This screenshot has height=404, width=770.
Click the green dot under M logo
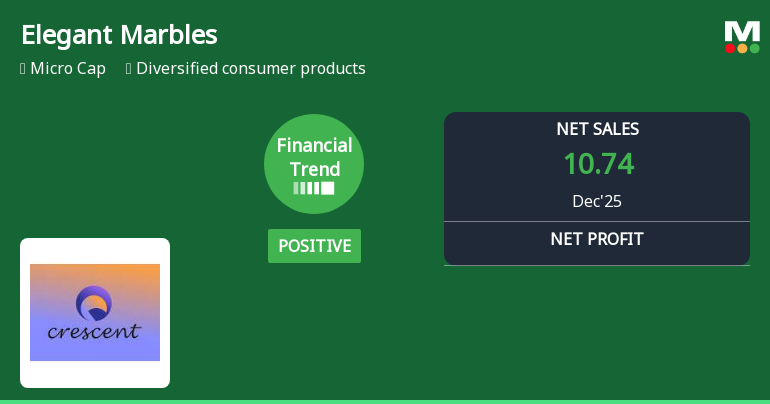tap(754, 48)
